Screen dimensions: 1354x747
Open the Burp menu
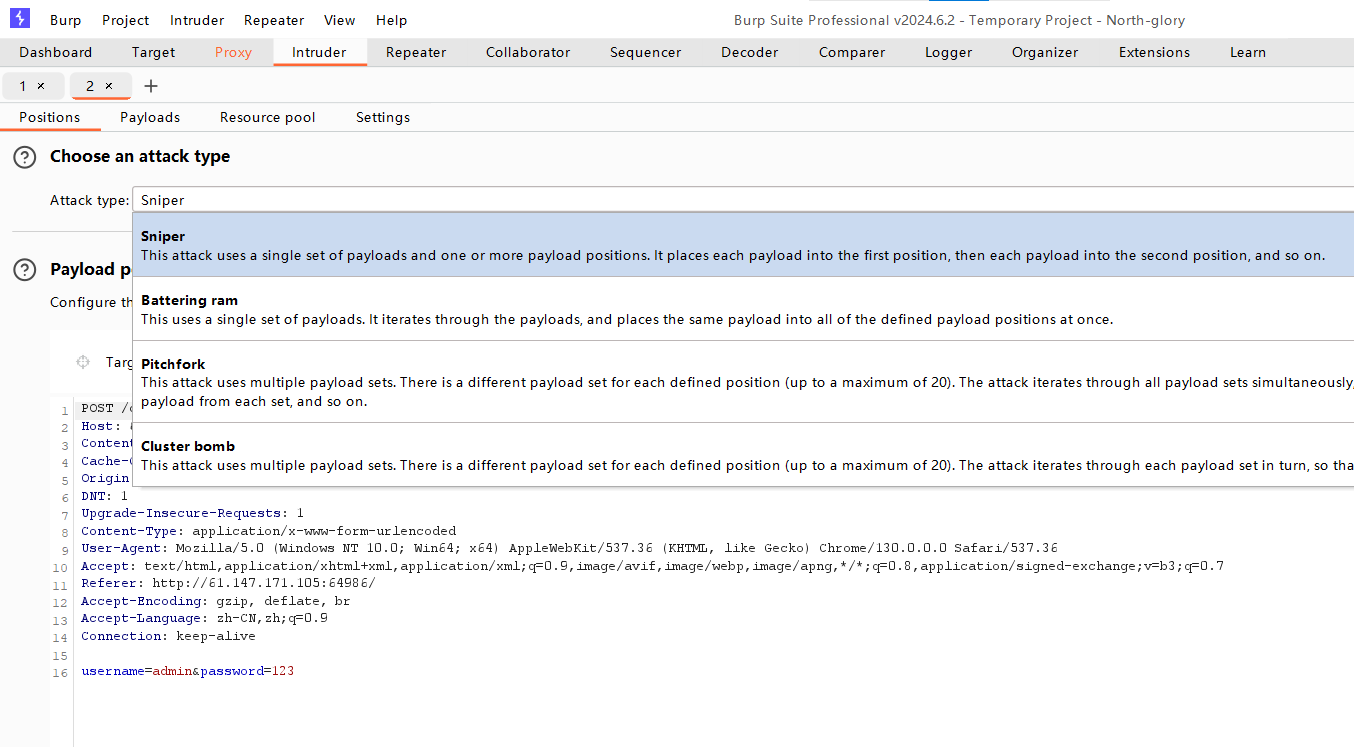pos(65,20)
